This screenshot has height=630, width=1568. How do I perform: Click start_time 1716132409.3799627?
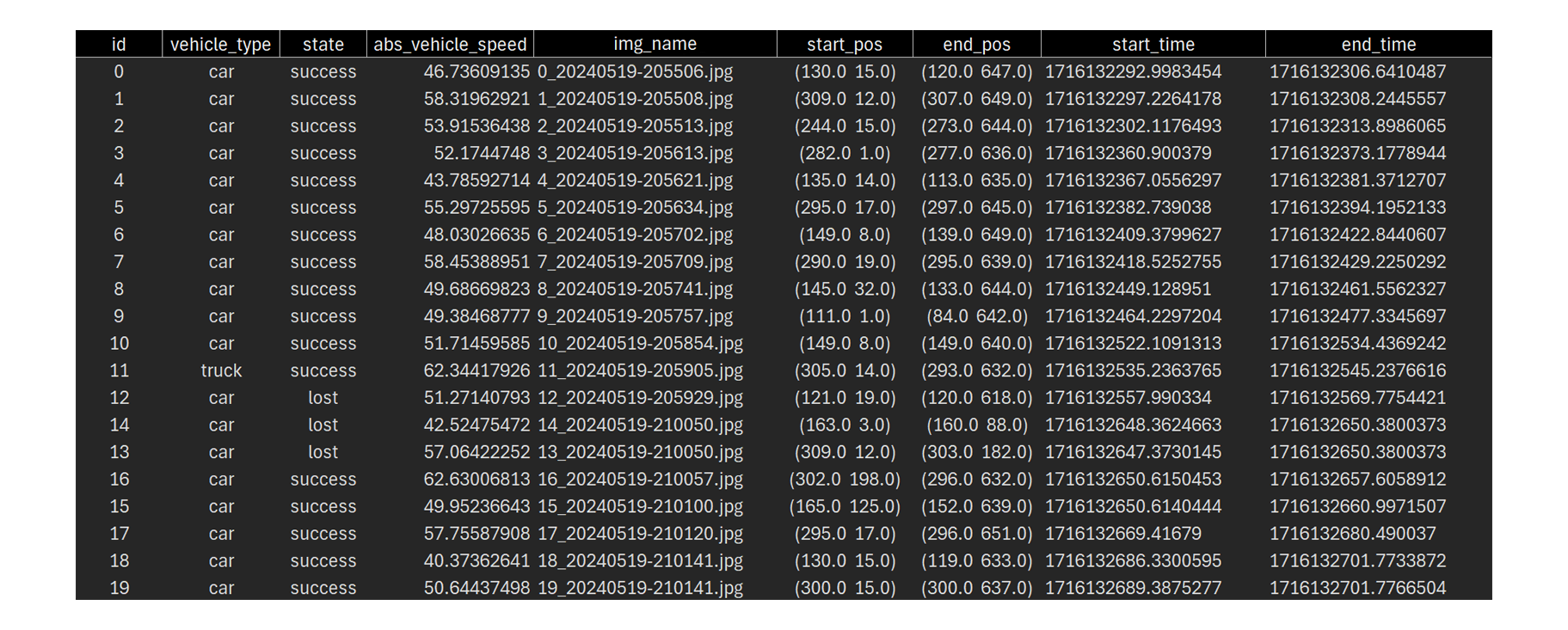tap(1133, 235)
